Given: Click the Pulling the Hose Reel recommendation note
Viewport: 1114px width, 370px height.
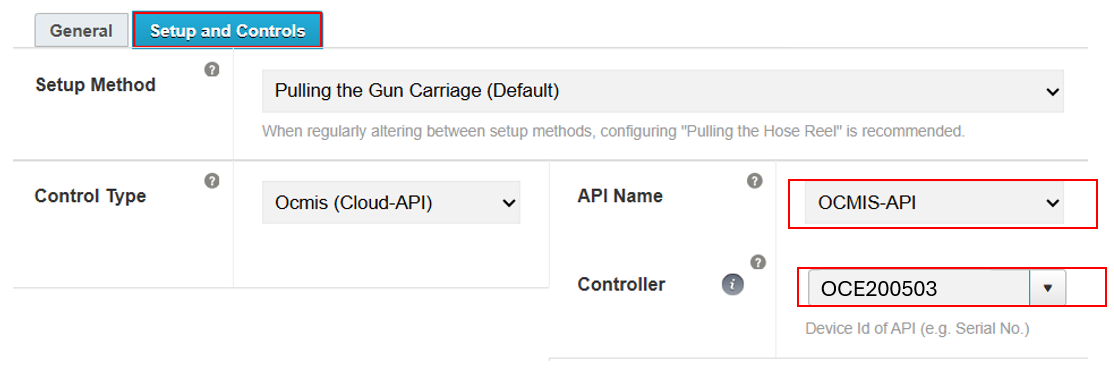Looking at the screenshot, I should pos(613,131).
